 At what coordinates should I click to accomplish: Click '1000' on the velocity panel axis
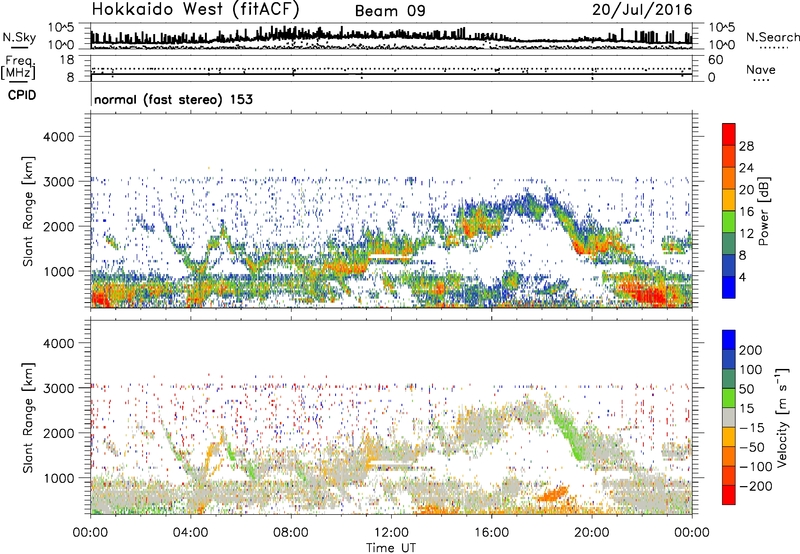click(x=58, y=478)
